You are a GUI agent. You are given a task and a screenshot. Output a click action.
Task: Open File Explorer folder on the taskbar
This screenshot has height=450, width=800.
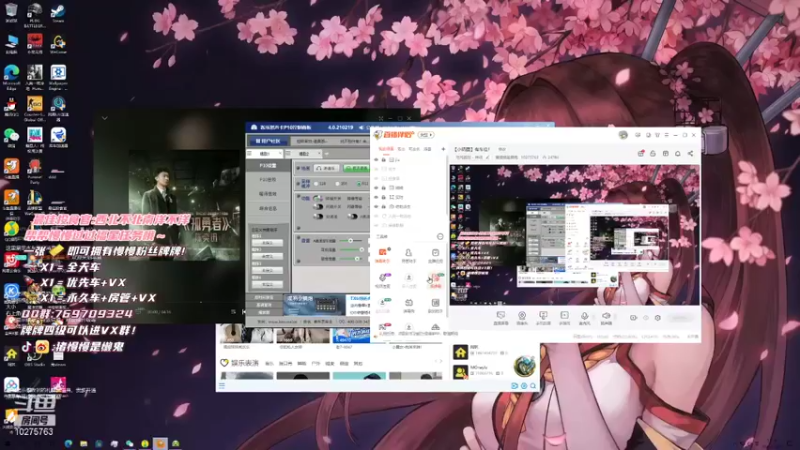pyautogui.click(x=84, y=443)
